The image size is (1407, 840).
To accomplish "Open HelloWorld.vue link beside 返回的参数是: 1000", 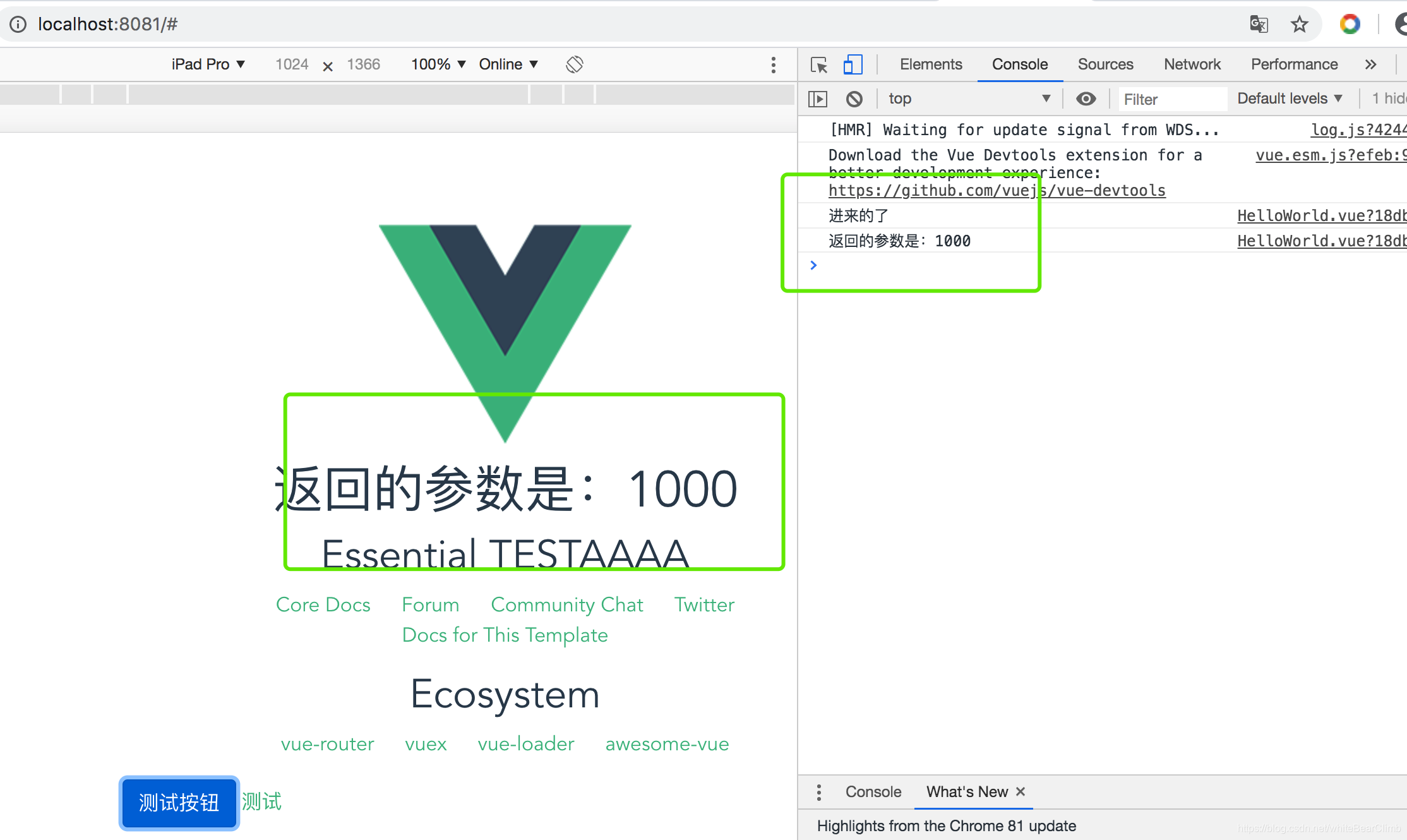I will coord(1322,241).
